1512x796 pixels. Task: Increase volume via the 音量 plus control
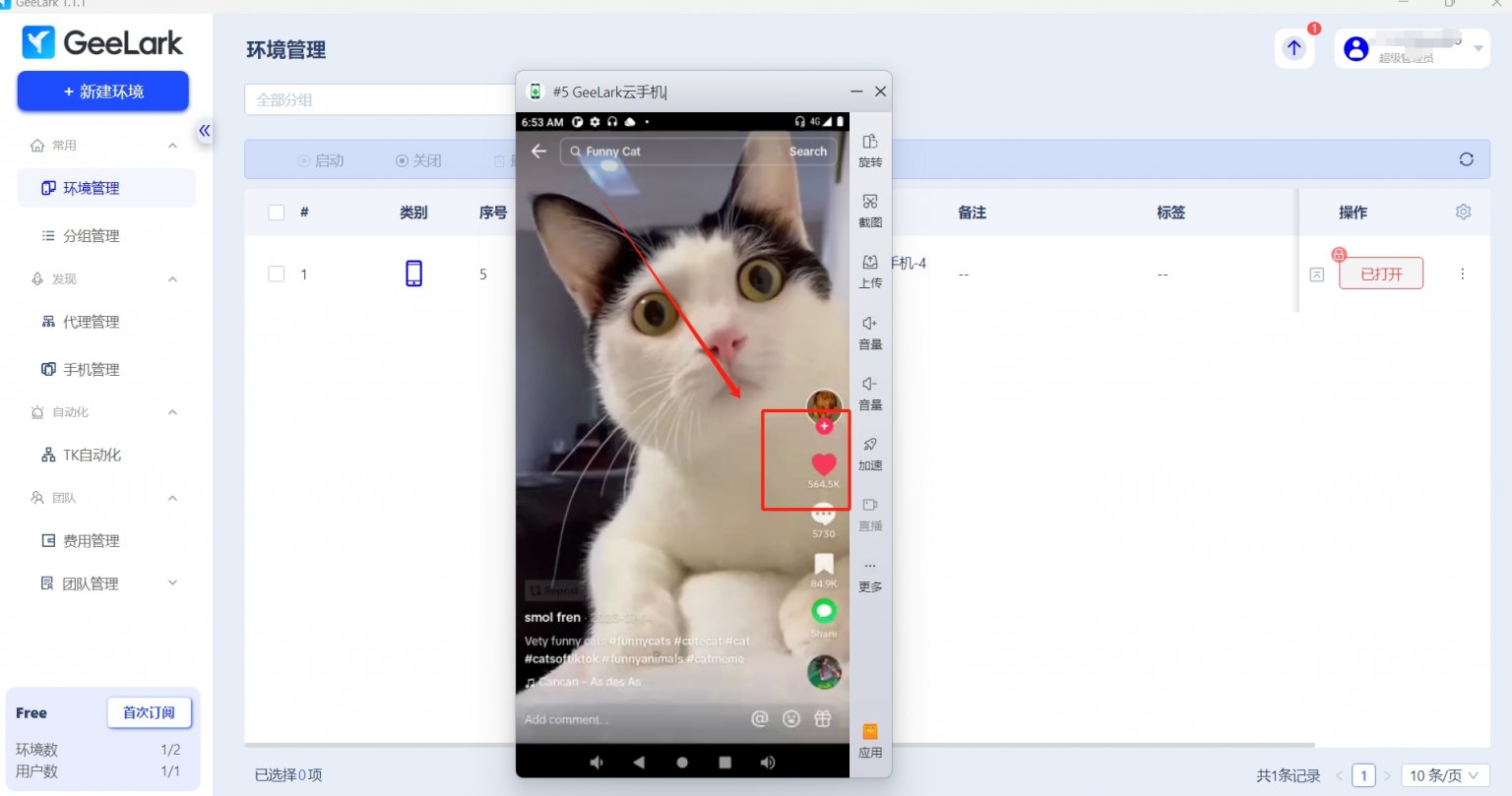click(x=869, y=333)
